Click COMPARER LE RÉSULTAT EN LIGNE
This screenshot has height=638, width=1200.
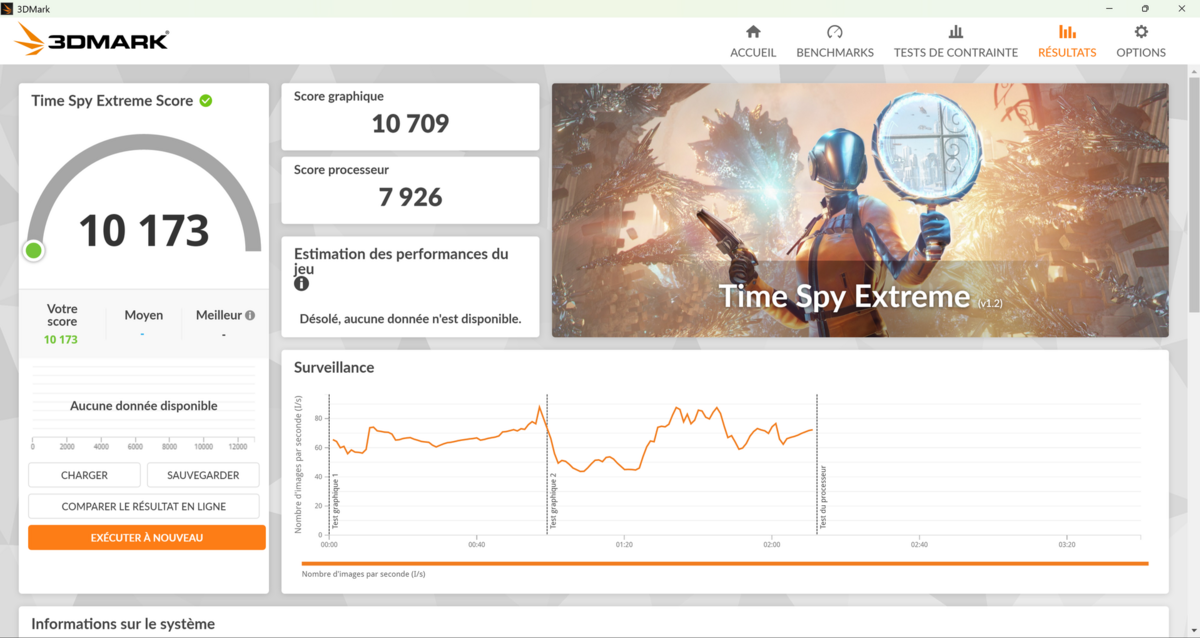click(144, 506)
